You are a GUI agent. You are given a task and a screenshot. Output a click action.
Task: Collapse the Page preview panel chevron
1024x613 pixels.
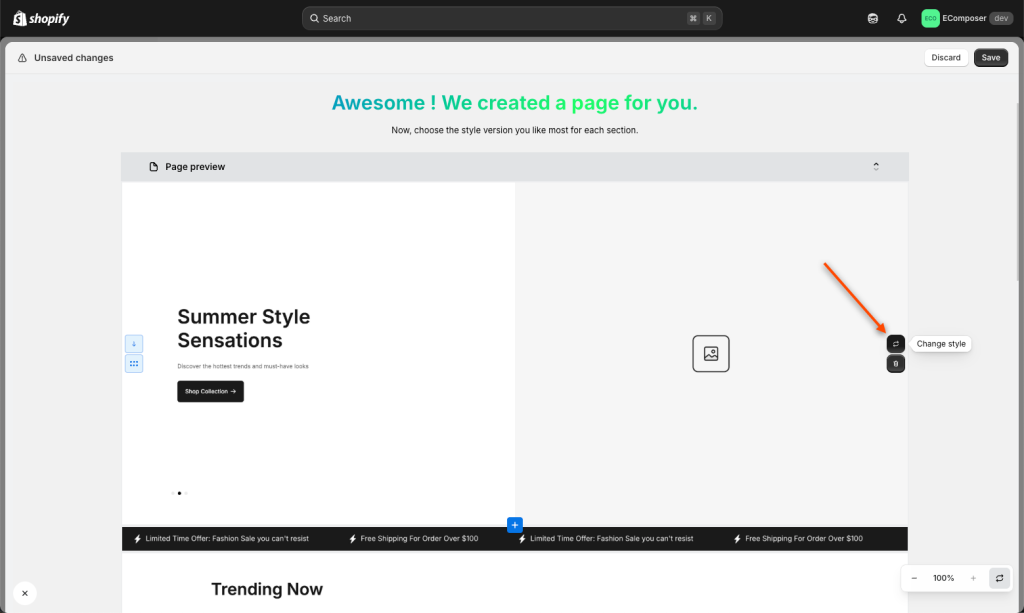click(x=876, y=166)
